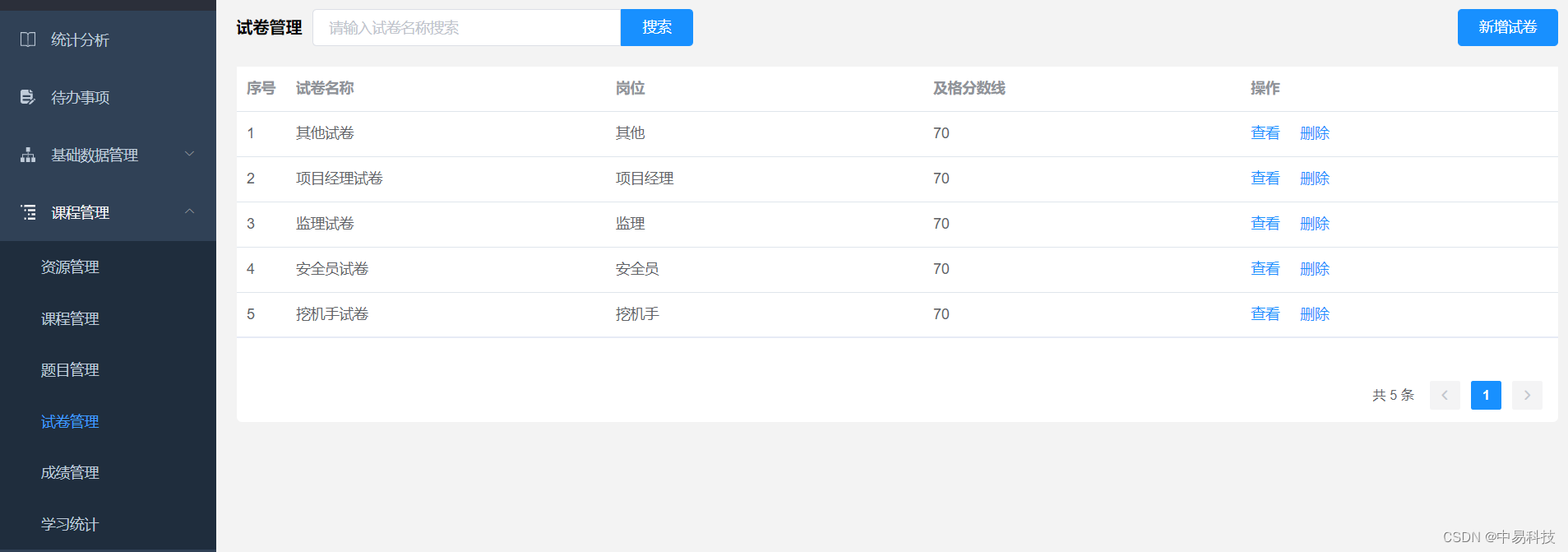Click the passing score 70 for 监理试卷

click(941, 224)
